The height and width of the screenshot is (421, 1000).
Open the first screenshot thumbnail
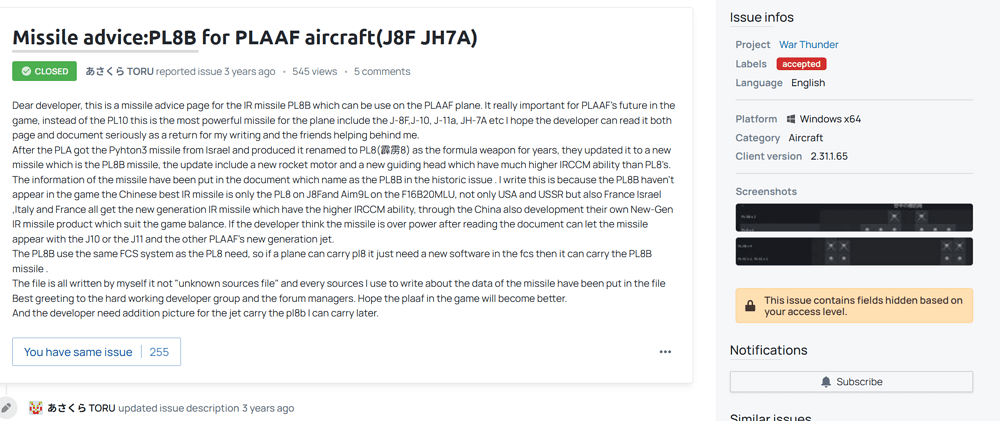click(854, 218)
